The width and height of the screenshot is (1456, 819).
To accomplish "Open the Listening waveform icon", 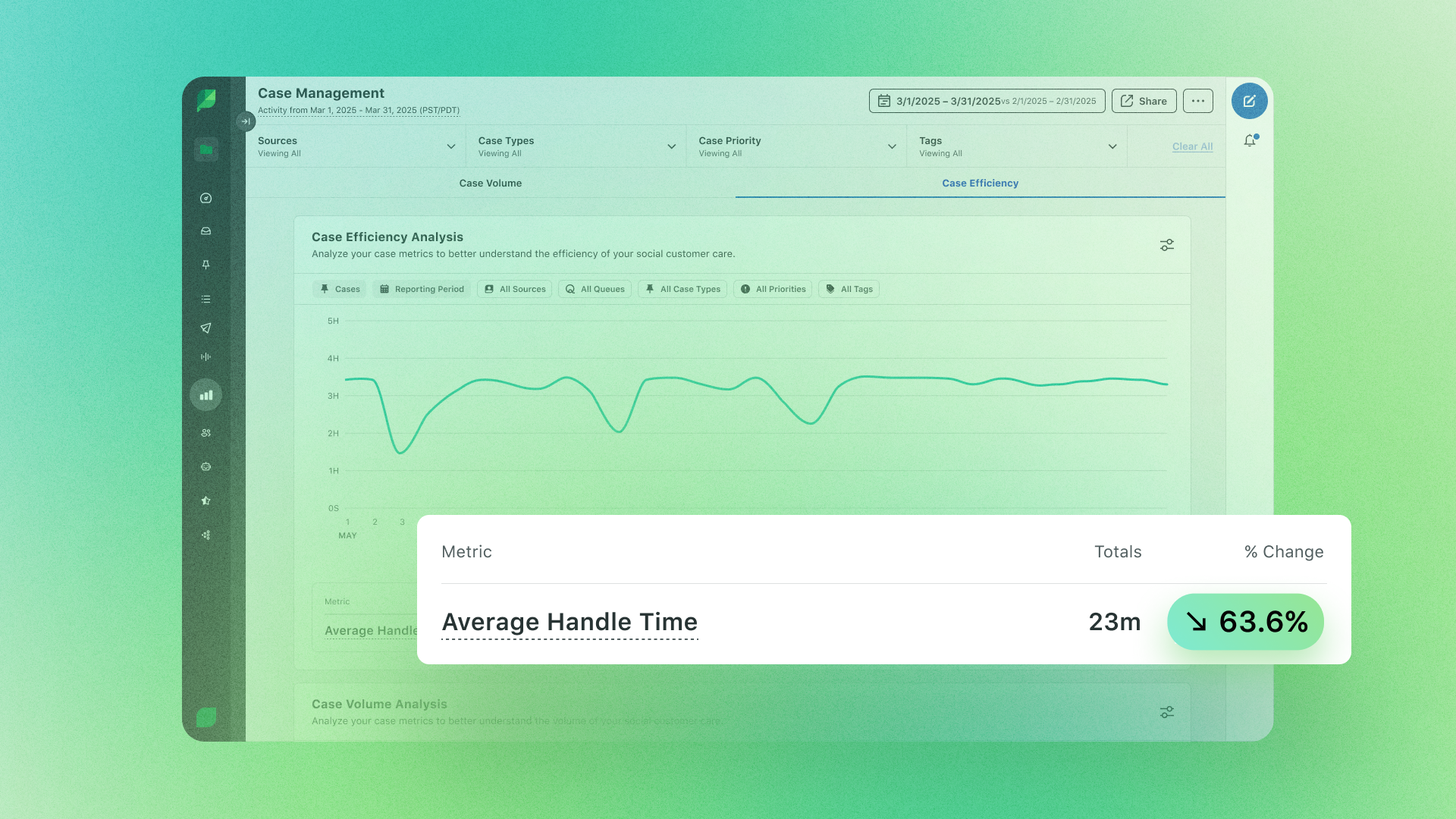I will pyautogui.click(x=206, y=357).
